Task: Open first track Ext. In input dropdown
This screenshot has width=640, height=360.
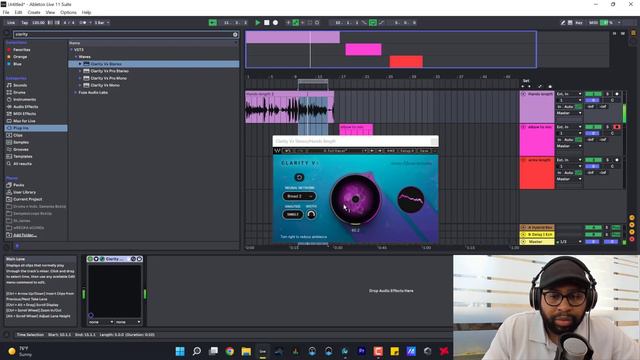Action: [569, 94]
